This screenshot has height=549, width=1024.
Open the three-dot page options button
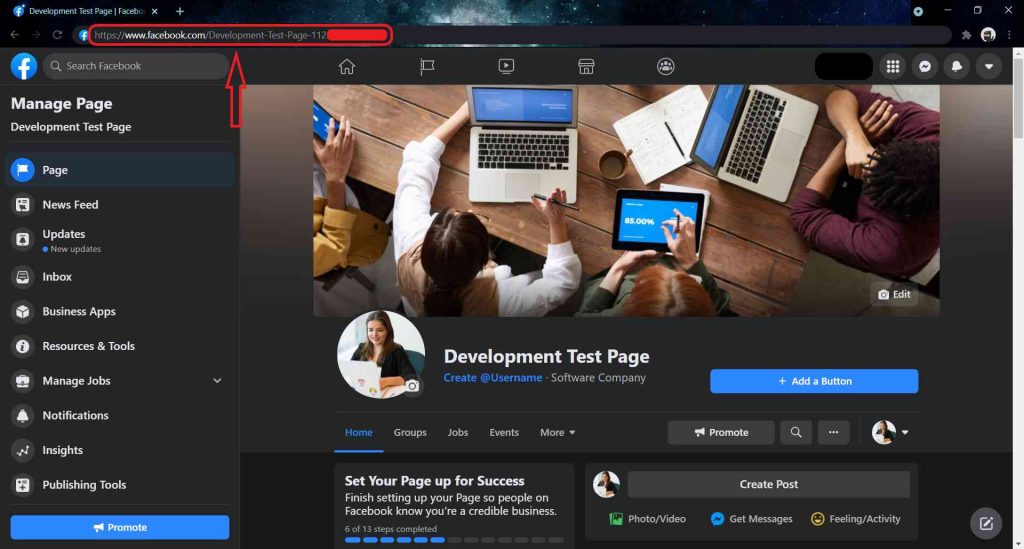(833, 432)
